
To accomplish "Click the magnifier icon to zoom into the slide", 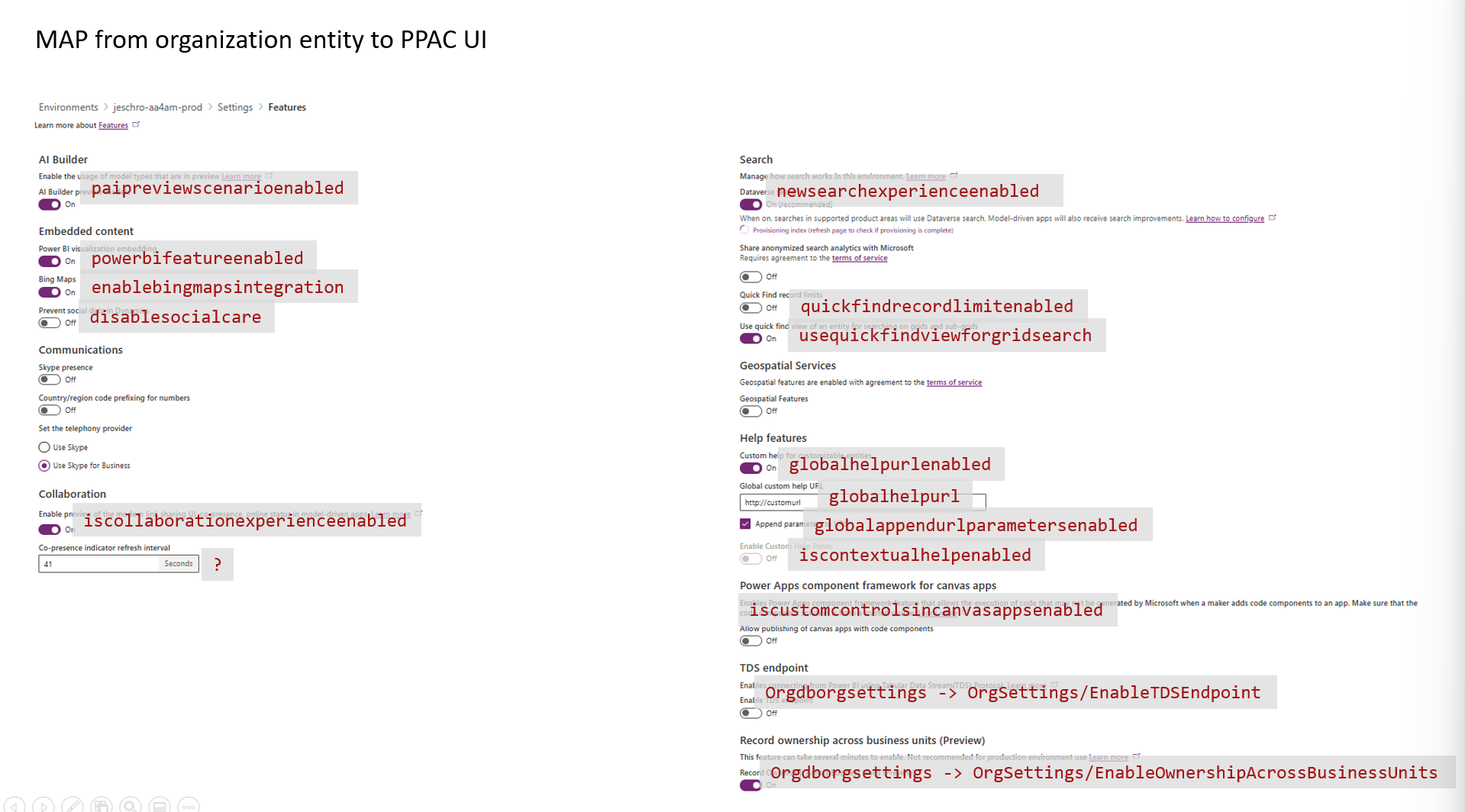I will point(131,805).
